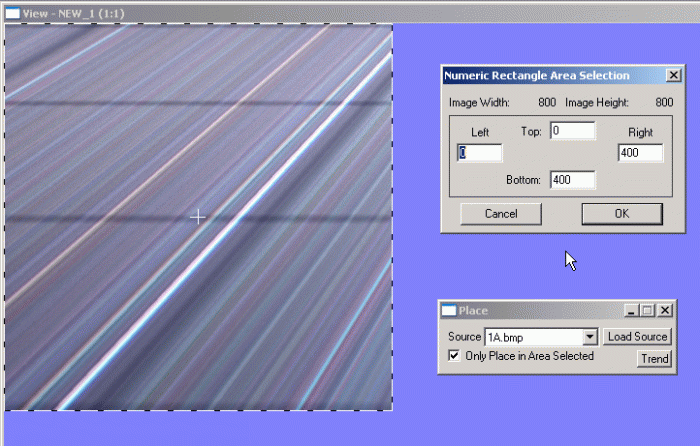
Task: Toggle Only Place in Area Selected checkbox
Action: click(x=455, y=356)
